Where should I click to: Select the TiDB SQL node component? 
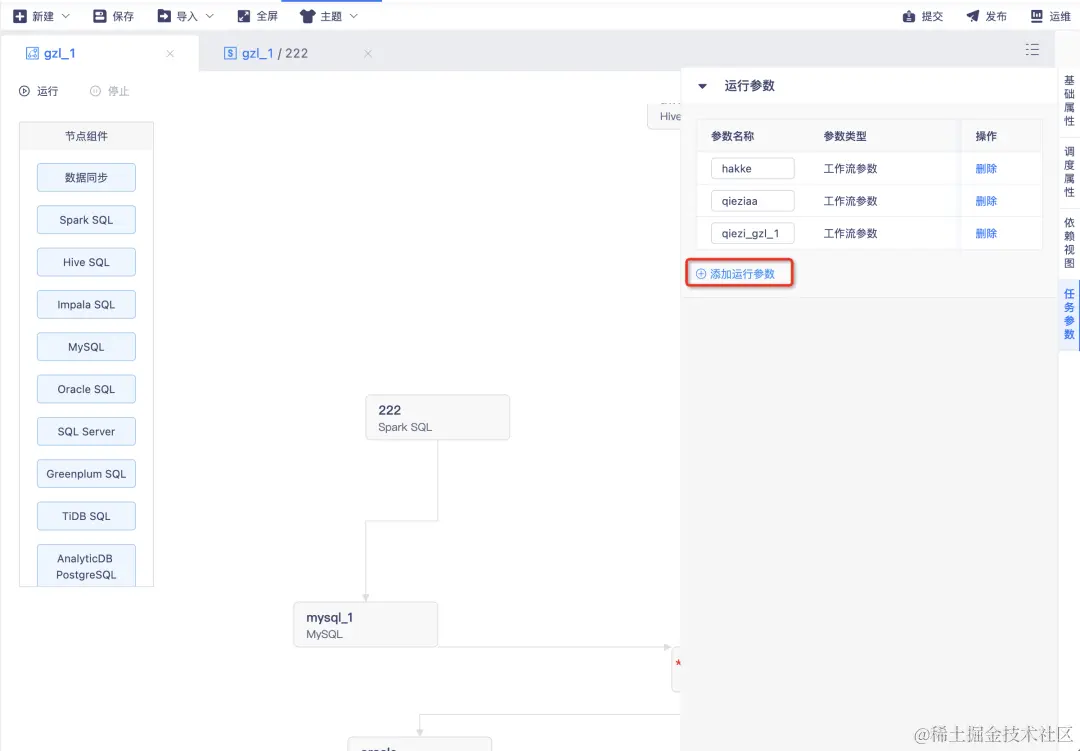coord(86,517)
